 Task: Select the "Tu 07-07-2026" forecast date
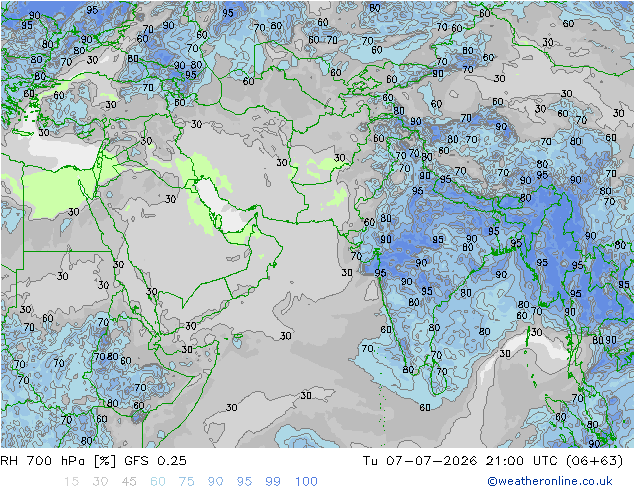(420, 460)
